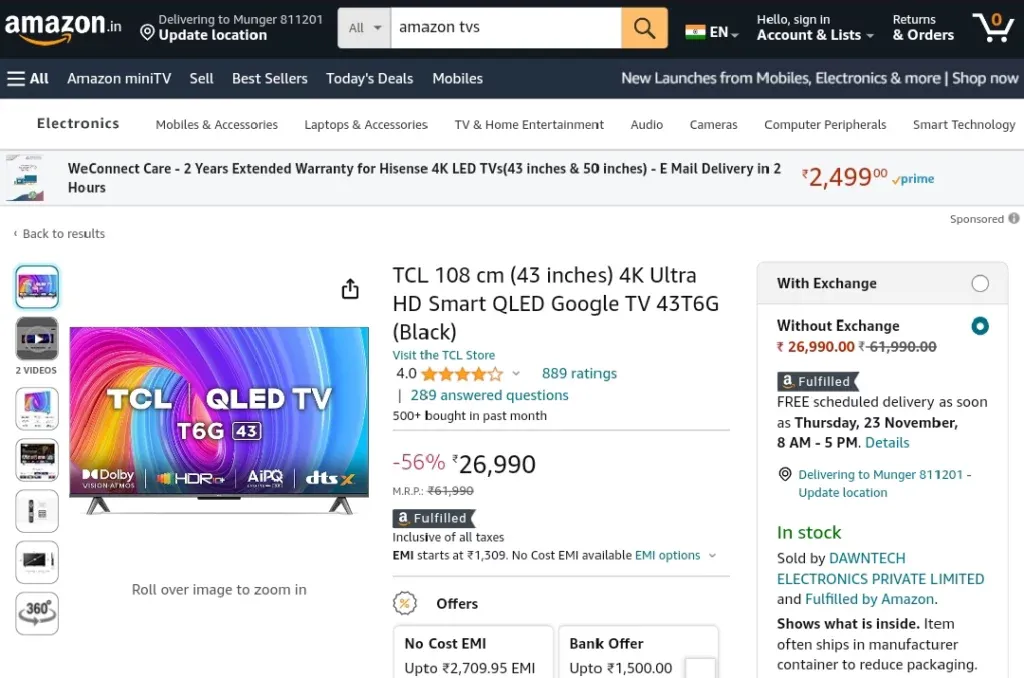The height and width of the screenshot is (678, 1024).
Task: Expand the EN language selector
Action: pos(712,32)
